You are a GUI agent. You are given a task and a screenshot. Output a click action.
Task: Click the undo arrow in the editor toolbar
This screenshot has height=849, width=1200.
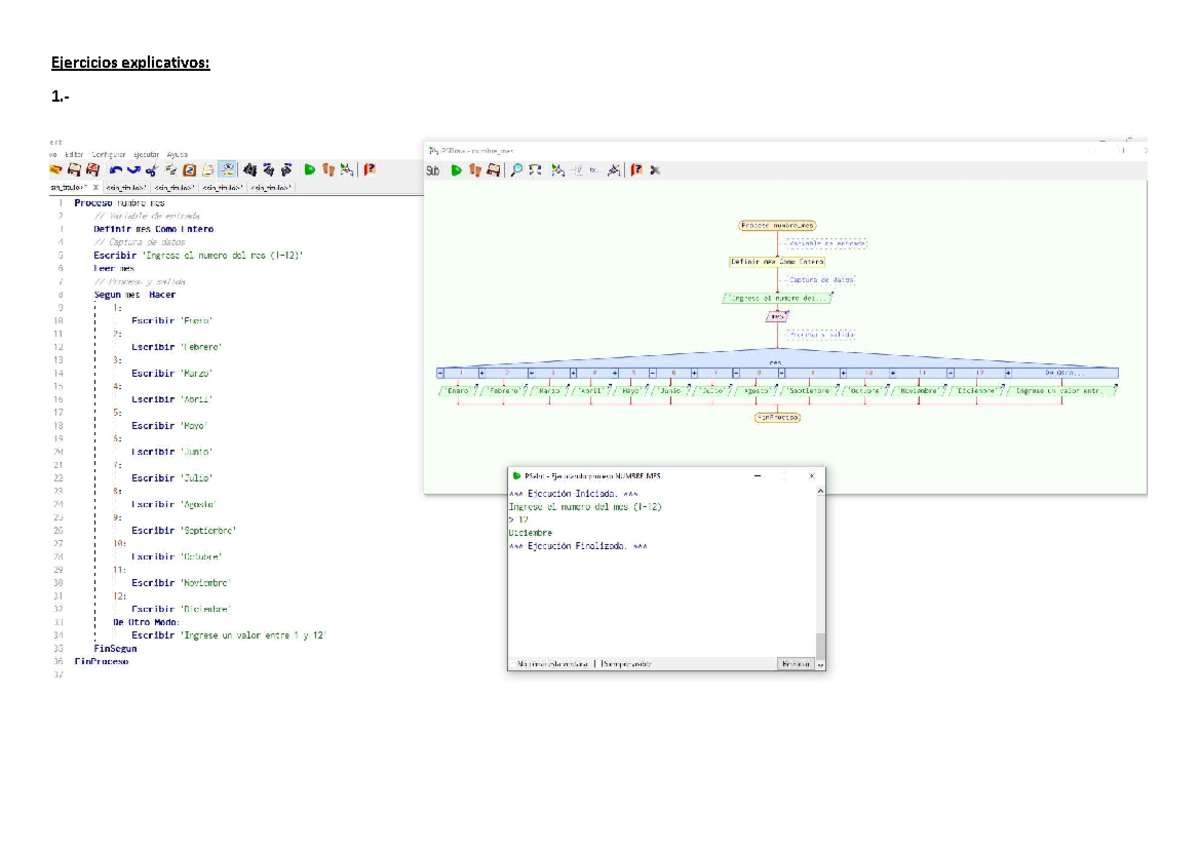click(116, 170)
